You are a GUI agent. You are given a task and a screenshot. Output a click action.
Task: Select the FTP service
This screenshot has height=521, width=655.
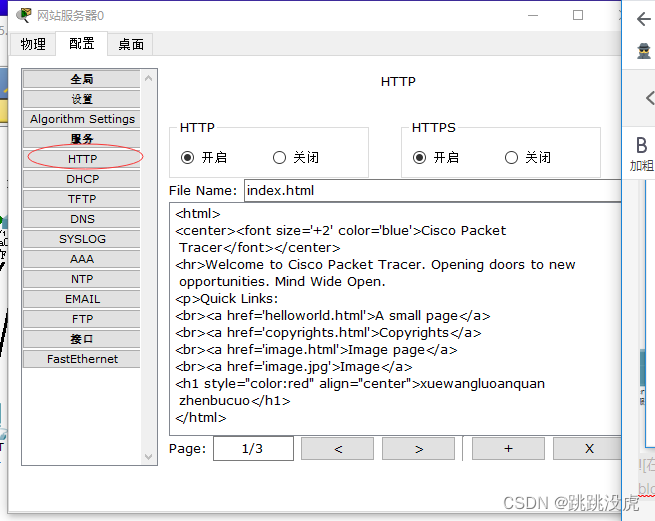(x=82, y=319)
